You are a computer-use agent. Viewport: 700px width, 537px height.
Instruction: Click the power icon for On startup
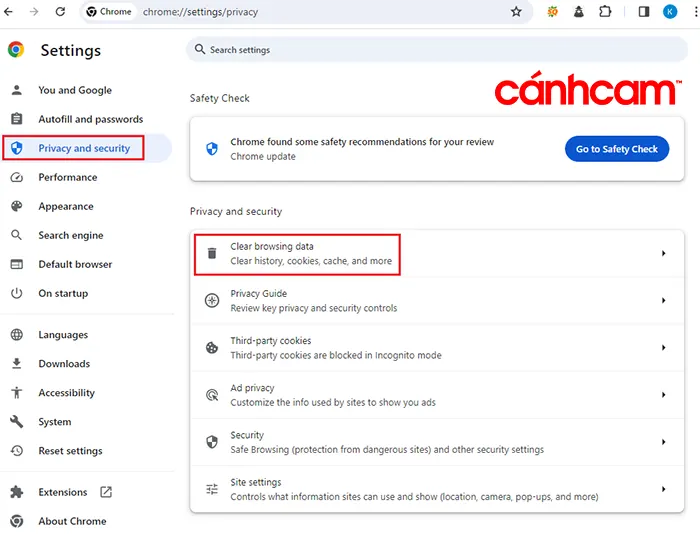[x=17, y=293]
